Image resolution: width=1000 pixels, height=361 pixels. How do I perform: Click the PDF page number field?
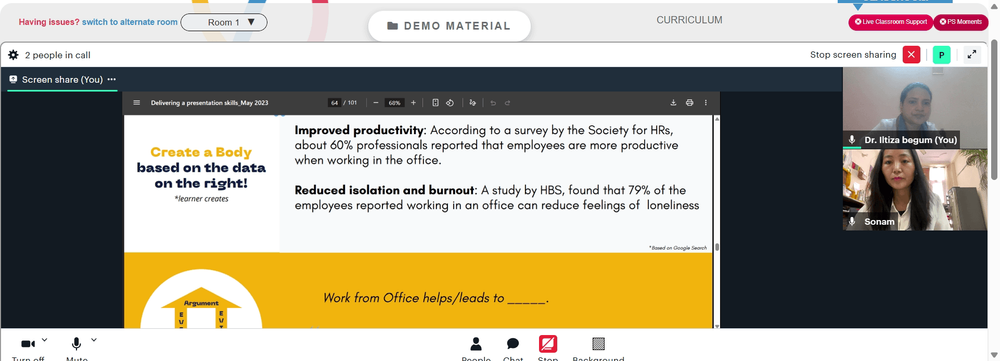pyautogui.click(x=334, y=103)
